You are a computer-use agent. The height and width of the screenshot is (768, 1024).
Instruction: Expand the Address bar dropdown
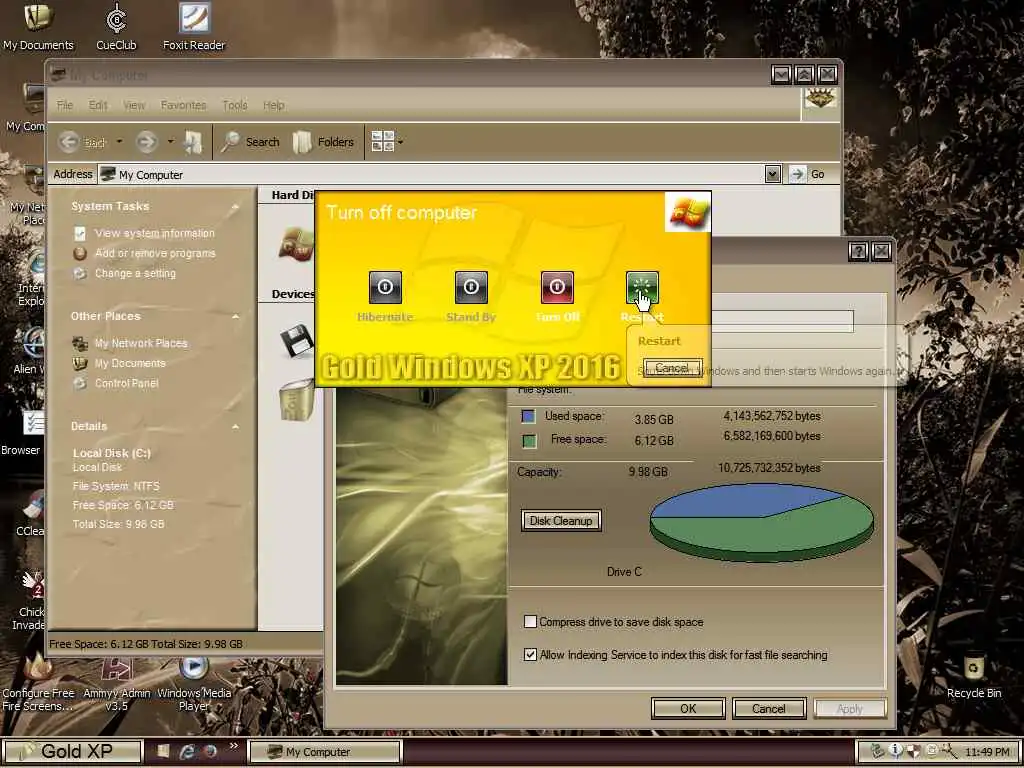[x=773, y=174]
